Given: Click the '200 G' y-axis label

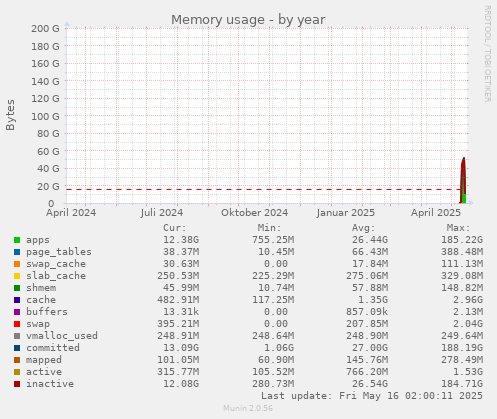Looking at the screenshot, I should click(45, 29).
